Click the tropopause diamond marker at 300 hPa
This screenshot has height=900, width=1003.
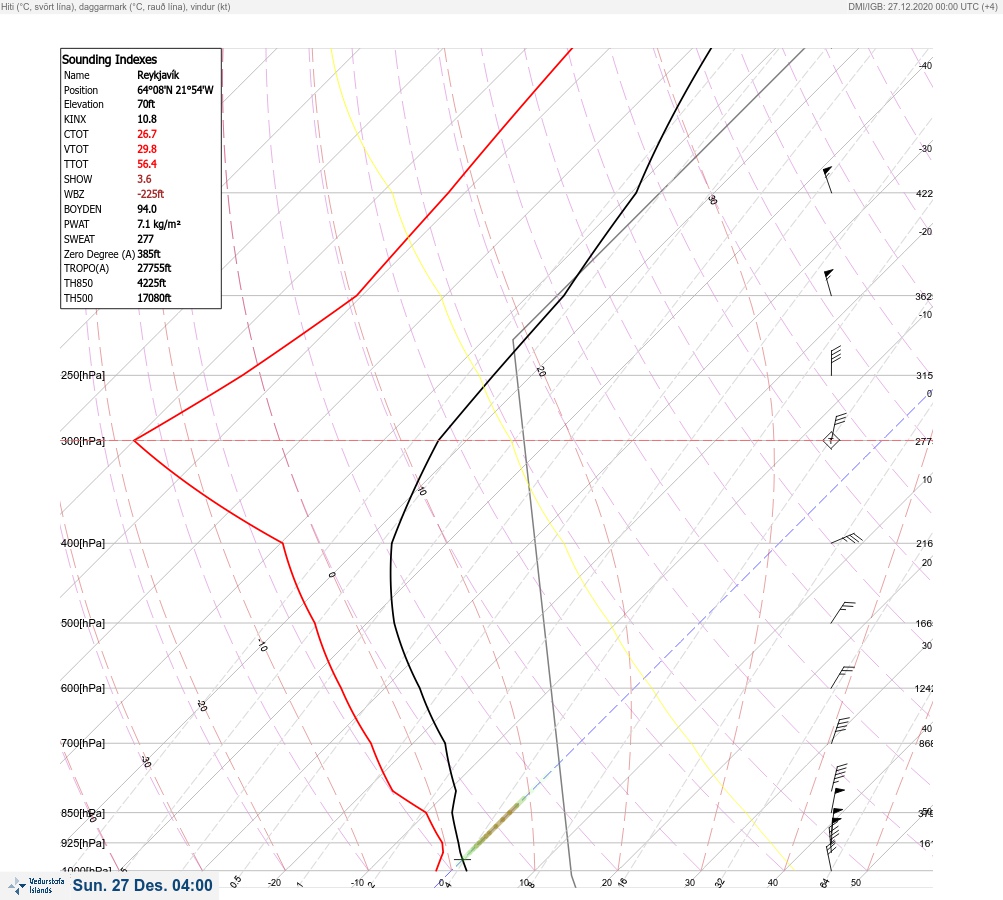[x=831, y=440]
